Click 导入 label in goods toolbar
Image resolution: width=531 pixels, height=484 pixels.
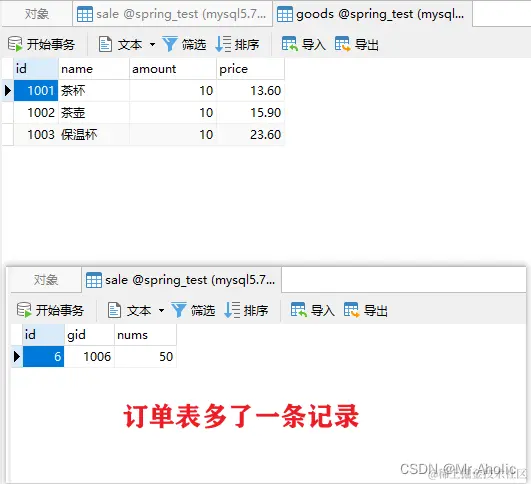314,44
